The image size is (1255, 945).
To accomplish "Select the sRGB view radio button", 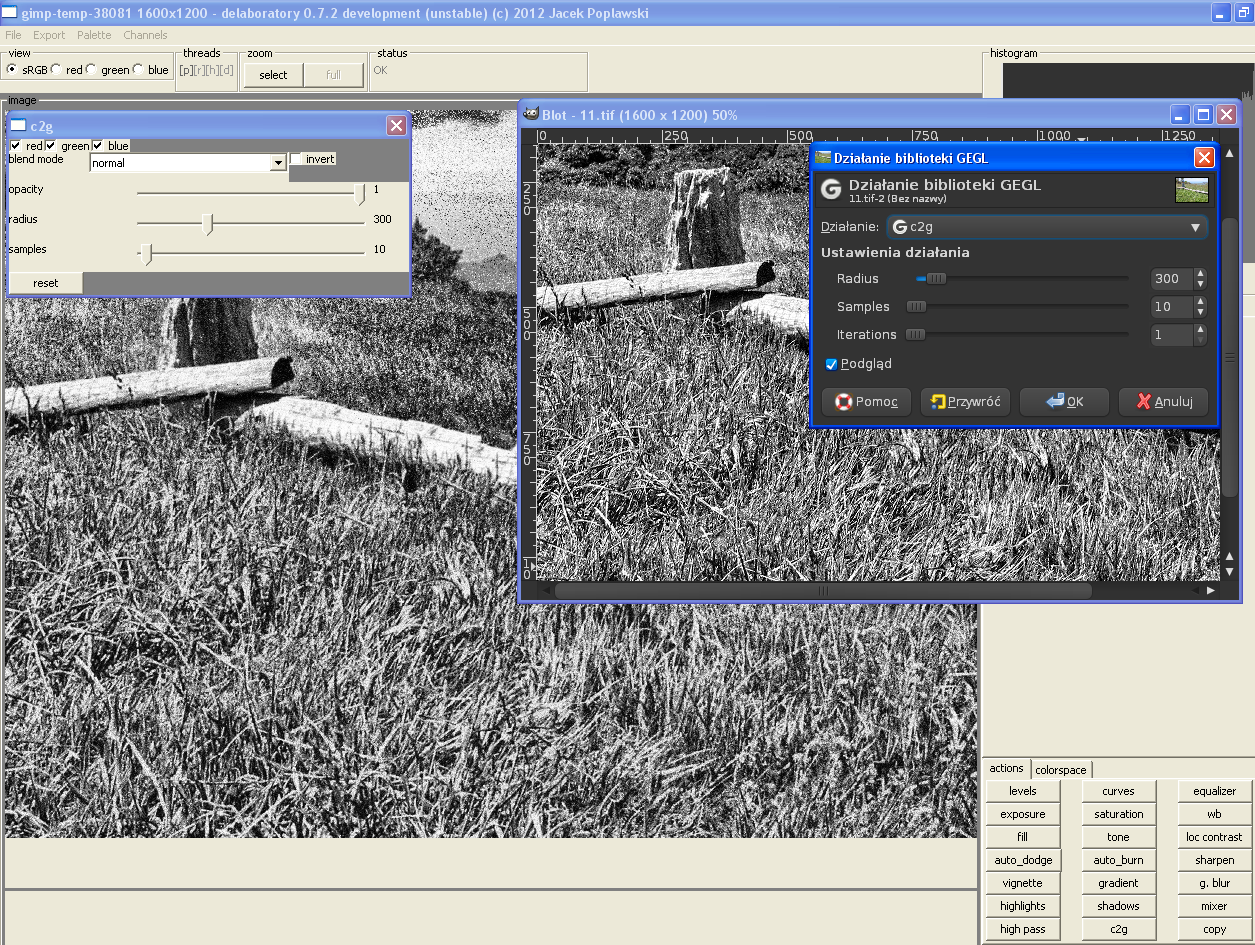I will click(12, 70).
